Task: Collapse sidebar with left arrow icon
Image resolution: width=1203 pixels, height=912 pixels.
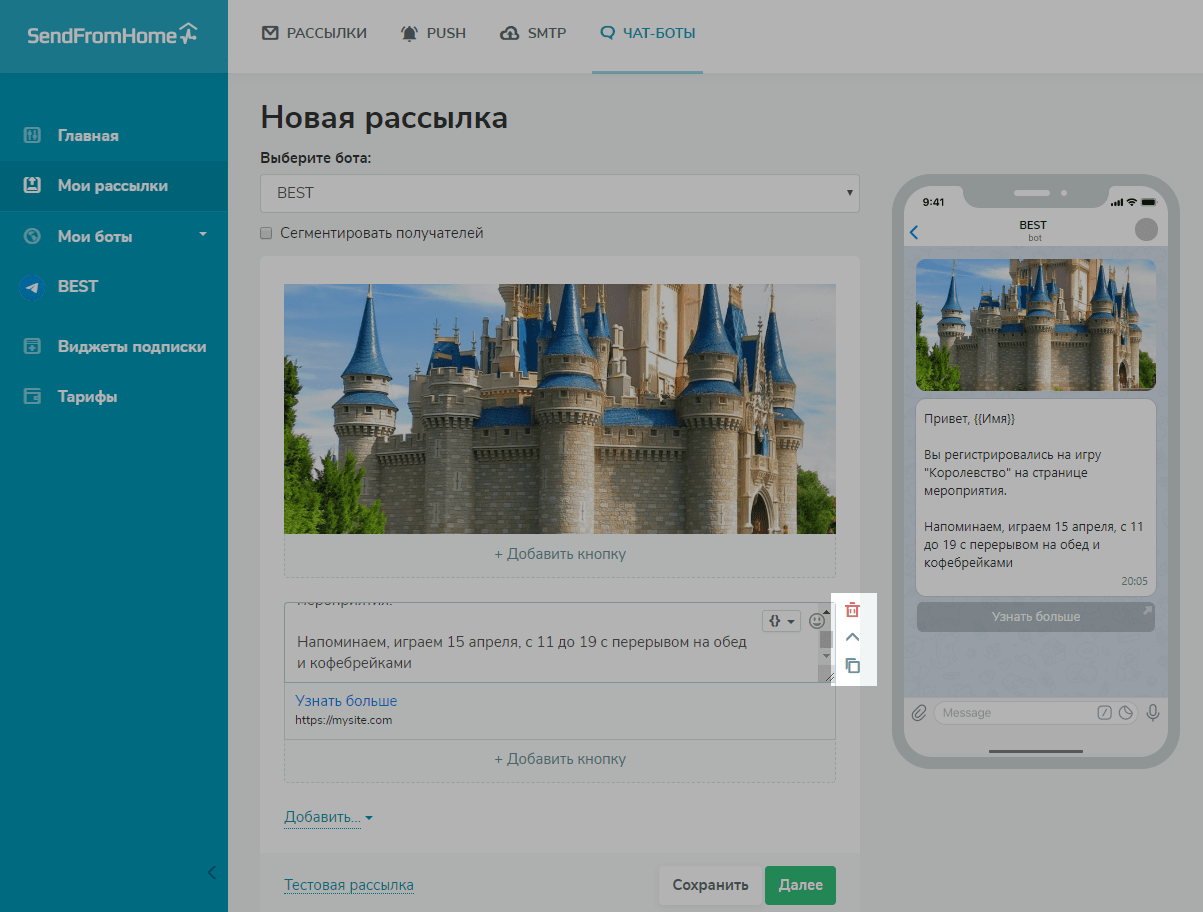Action: (x=211, y=872)
